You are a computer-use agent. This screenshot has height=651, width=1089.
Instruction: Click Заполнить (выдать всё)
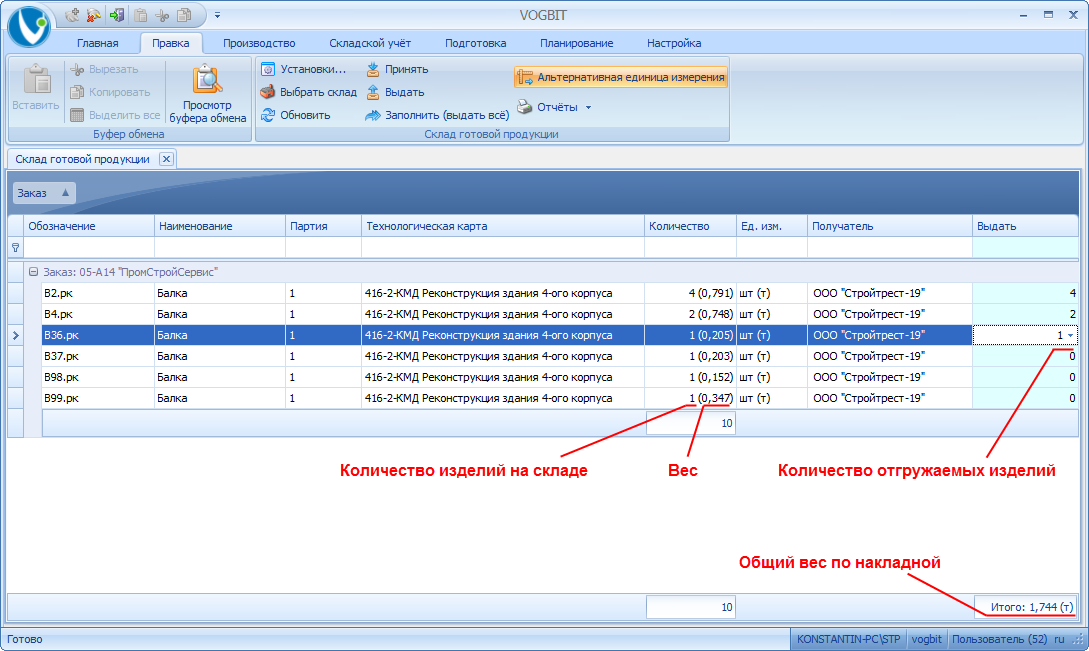(x=438, y=115)
